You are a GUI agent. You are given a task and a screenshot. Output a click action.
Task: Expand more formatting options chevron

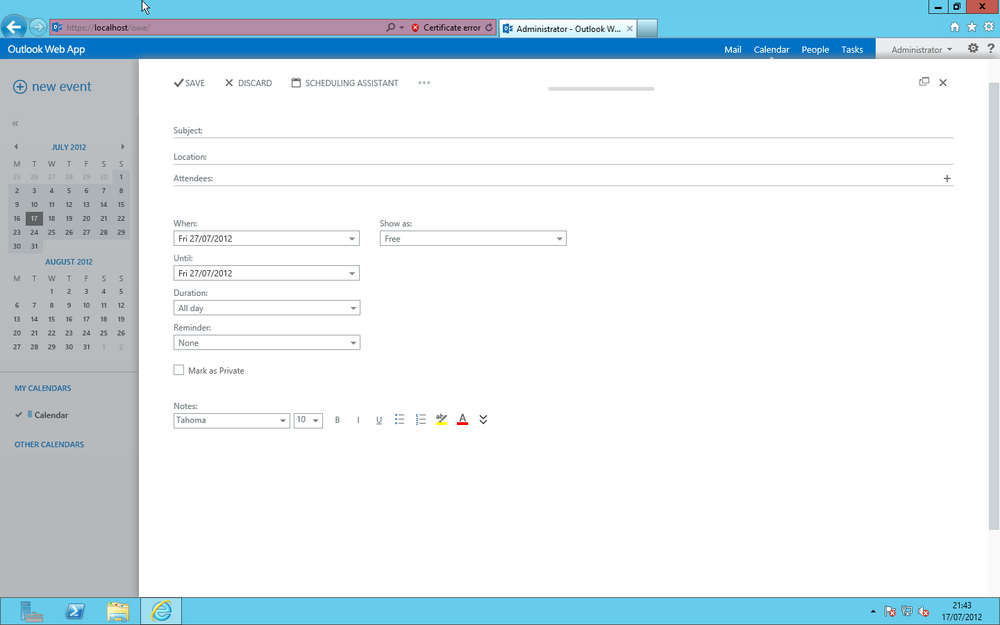click(483, 419)
